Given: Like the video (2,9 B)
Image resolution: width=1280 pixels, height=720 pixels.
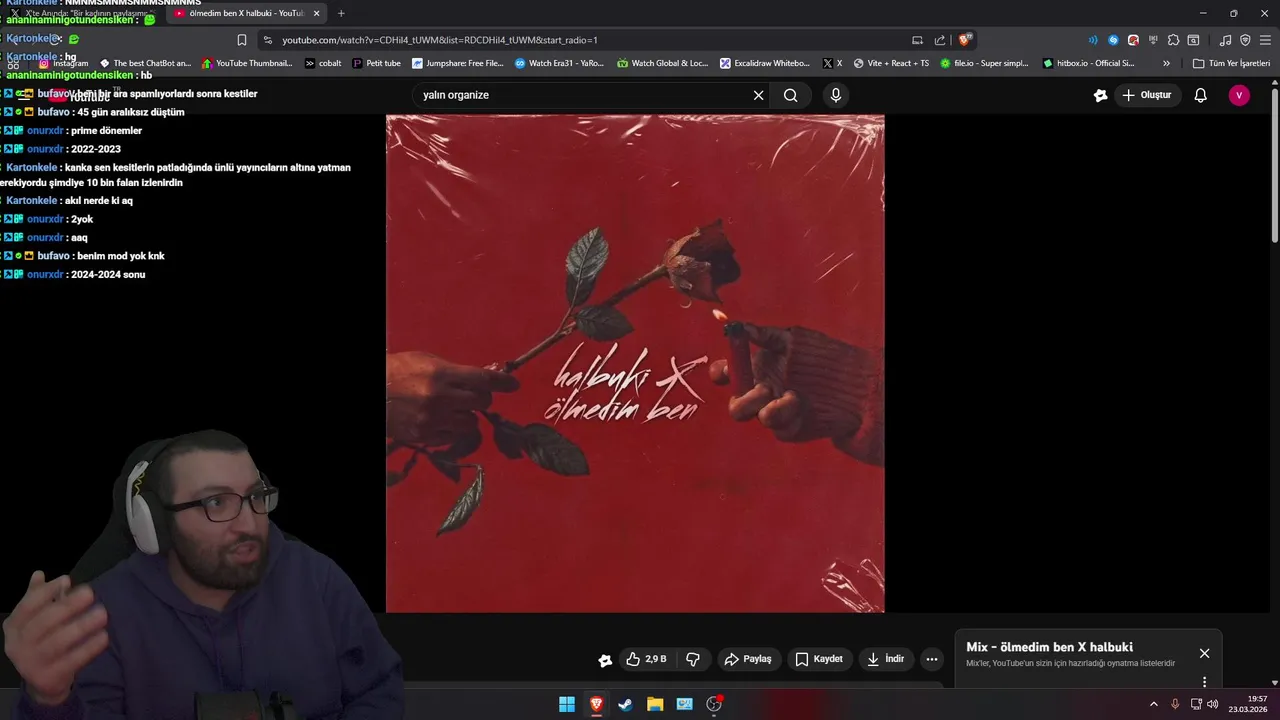Looking at the screenshot, I should click(x=646, y=659).
